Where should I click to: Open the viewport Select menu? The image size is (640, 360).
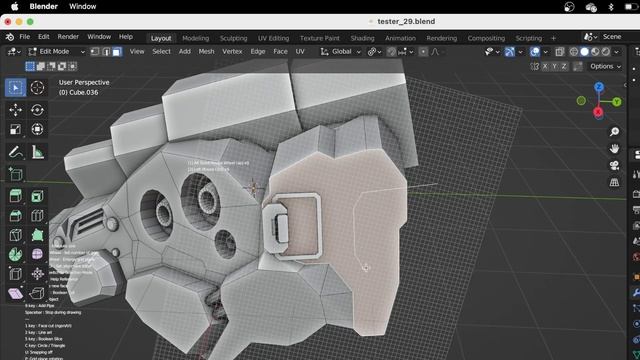161,51
